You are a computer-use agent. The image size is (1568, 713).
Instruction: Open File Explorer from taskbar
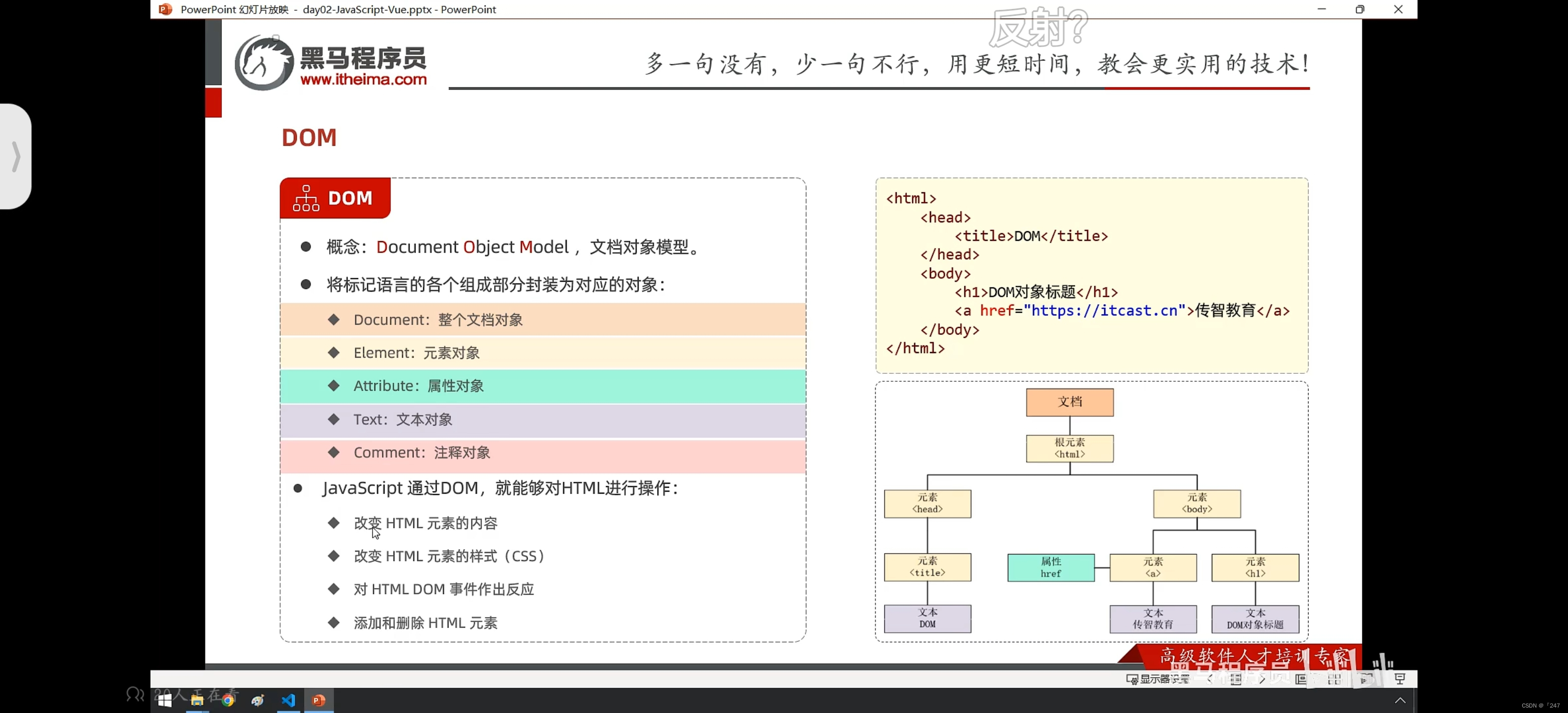tap(196, 700)
